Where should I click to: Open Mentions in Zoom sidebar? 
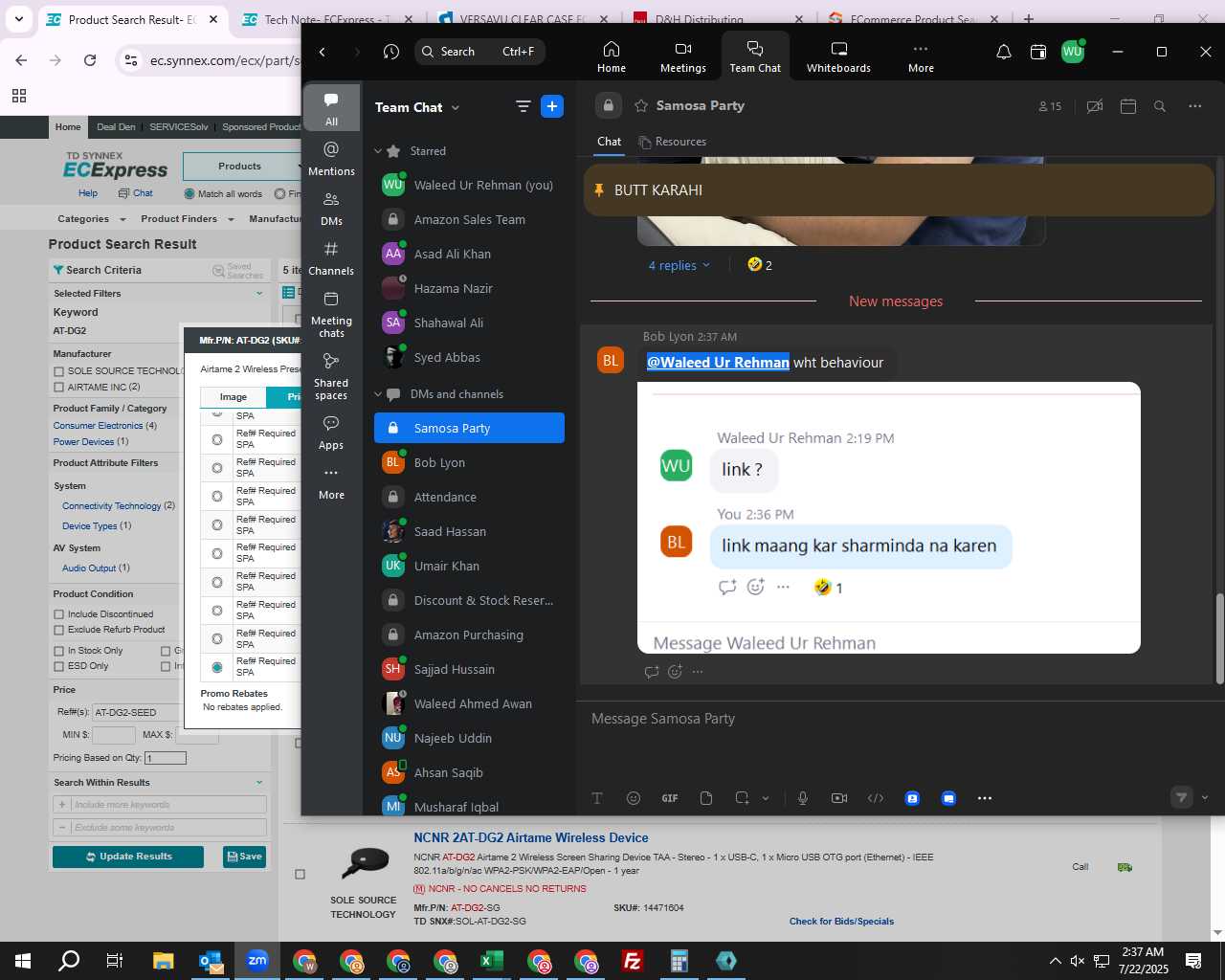pyautogui.click(x=331, y=158)
